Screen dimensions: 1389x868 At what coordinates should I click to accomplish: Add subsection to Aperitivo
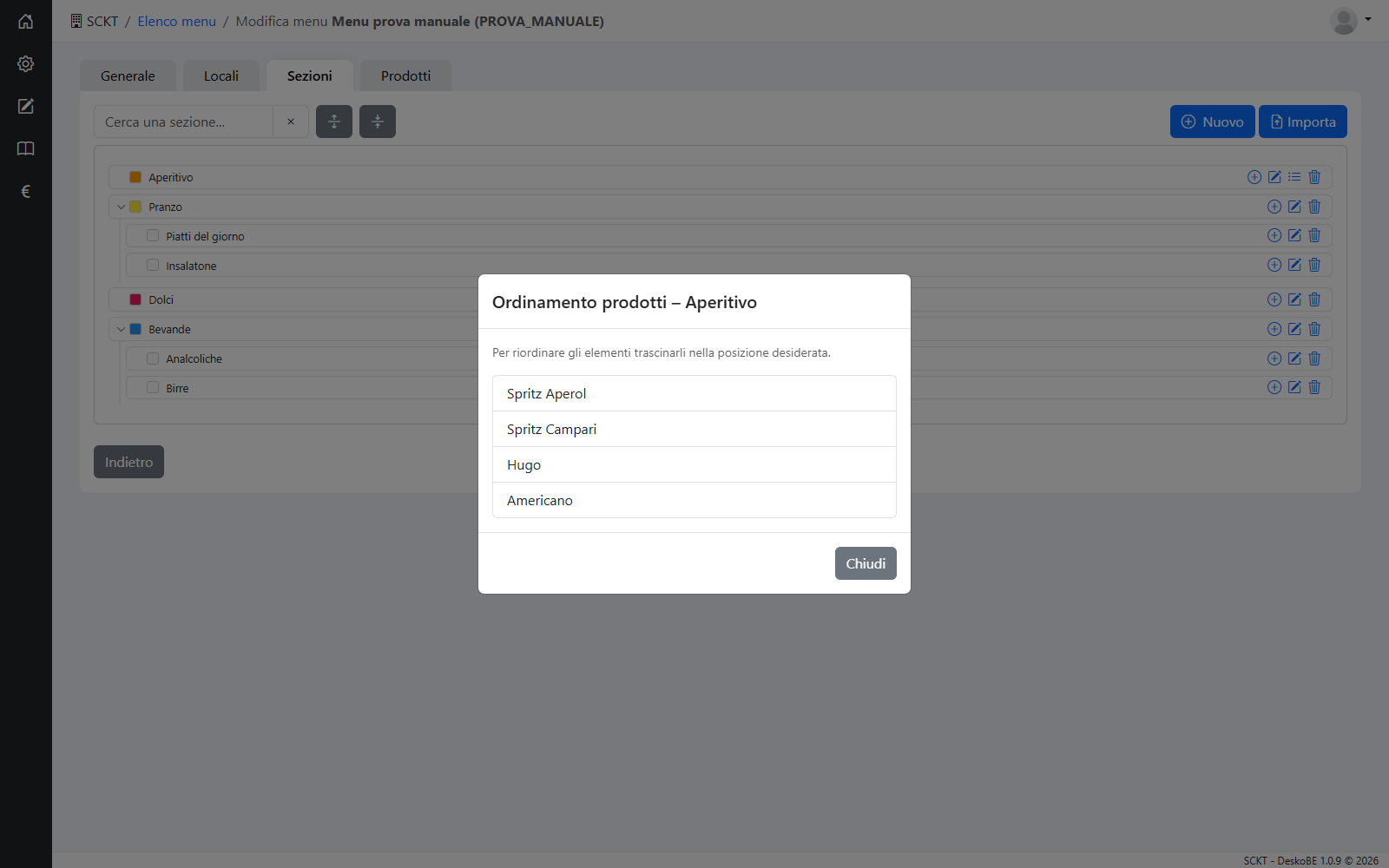1254,177
